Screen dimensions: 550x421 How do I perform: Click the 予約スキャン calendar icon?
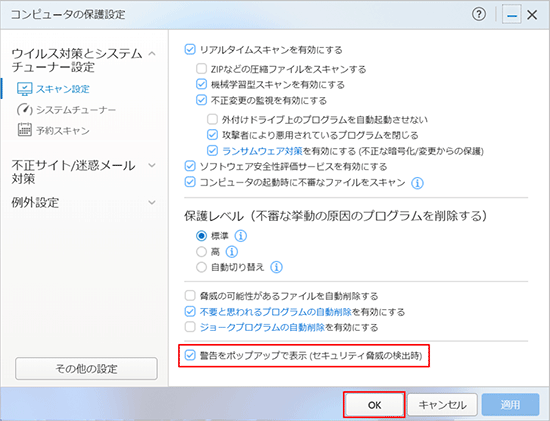(x=25, y=130)
